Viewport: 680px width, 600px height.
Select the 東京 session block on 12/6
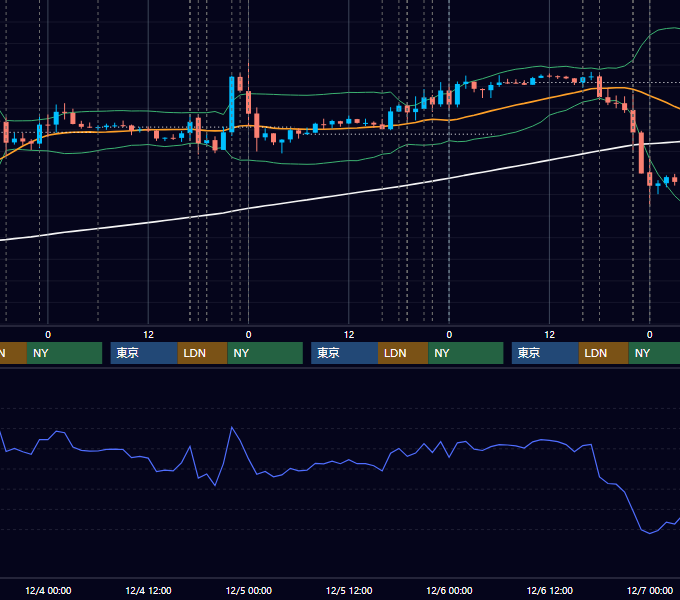coord(545,353)
